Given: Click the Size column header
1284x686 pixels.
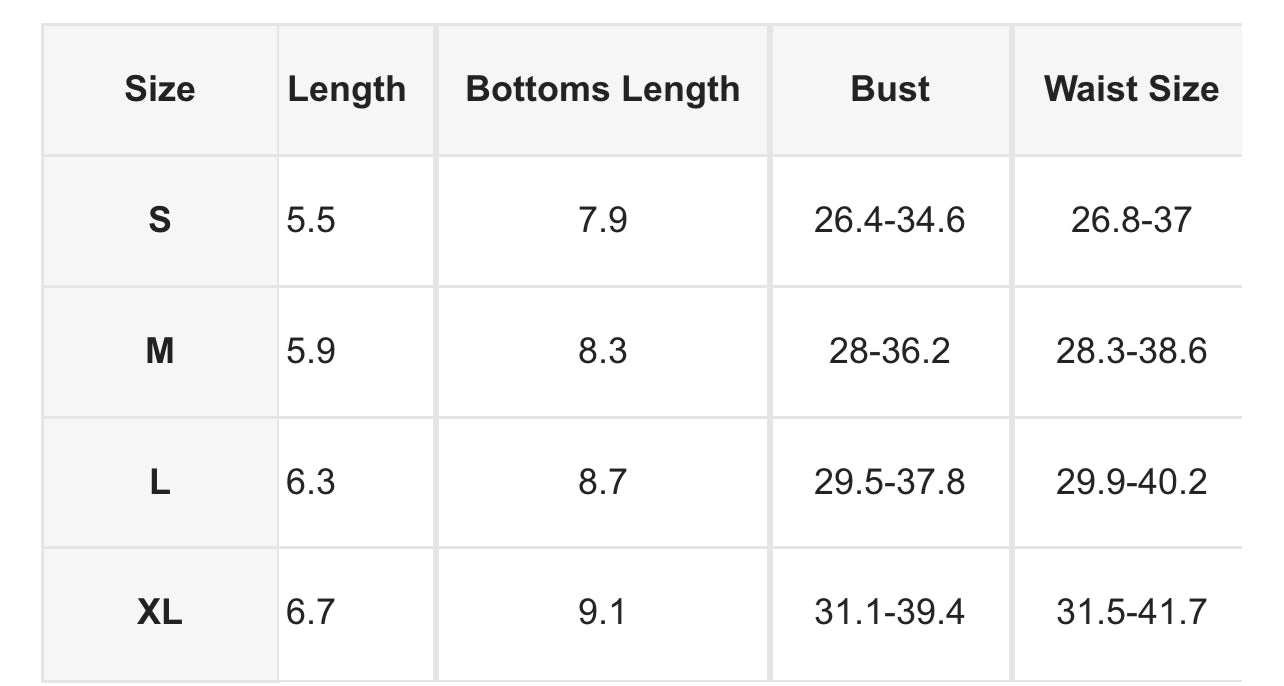Looking at the screenshot, I should (160, 90).
